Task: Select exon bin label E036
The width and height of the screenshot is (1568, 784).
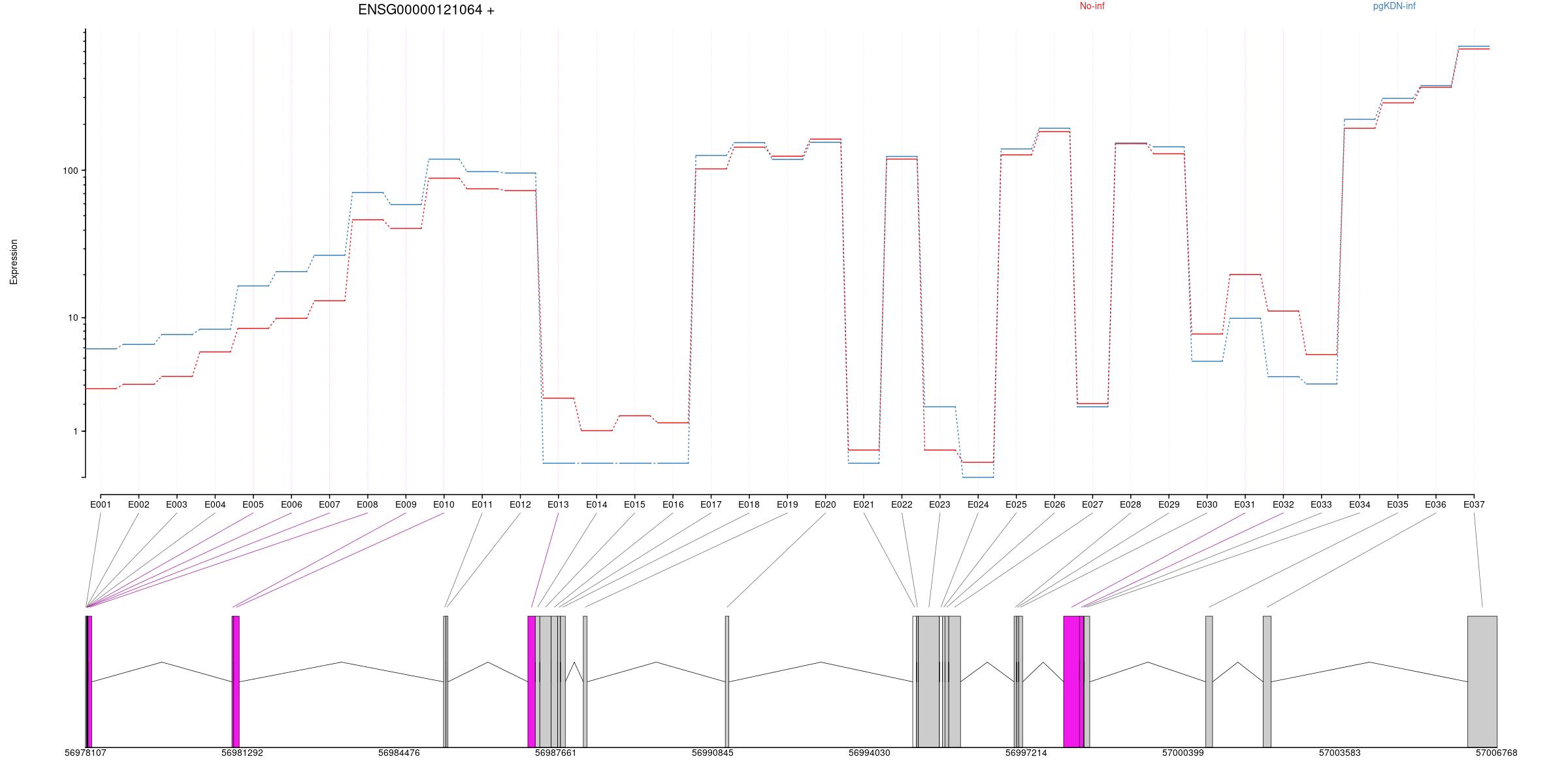Action: [x=1435, y=504]
